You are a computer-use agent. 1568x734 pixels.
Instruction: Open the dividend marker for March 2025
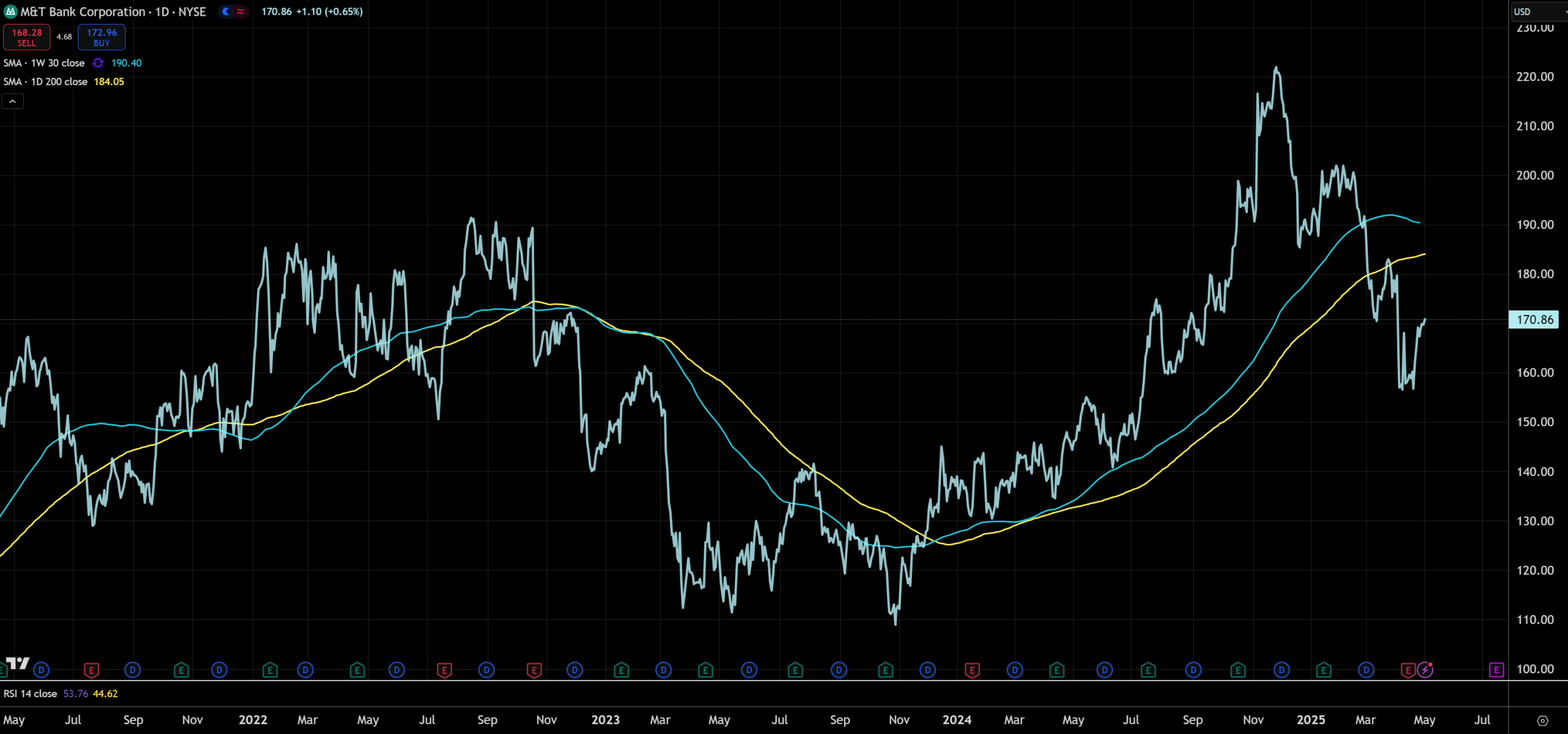1366,670
